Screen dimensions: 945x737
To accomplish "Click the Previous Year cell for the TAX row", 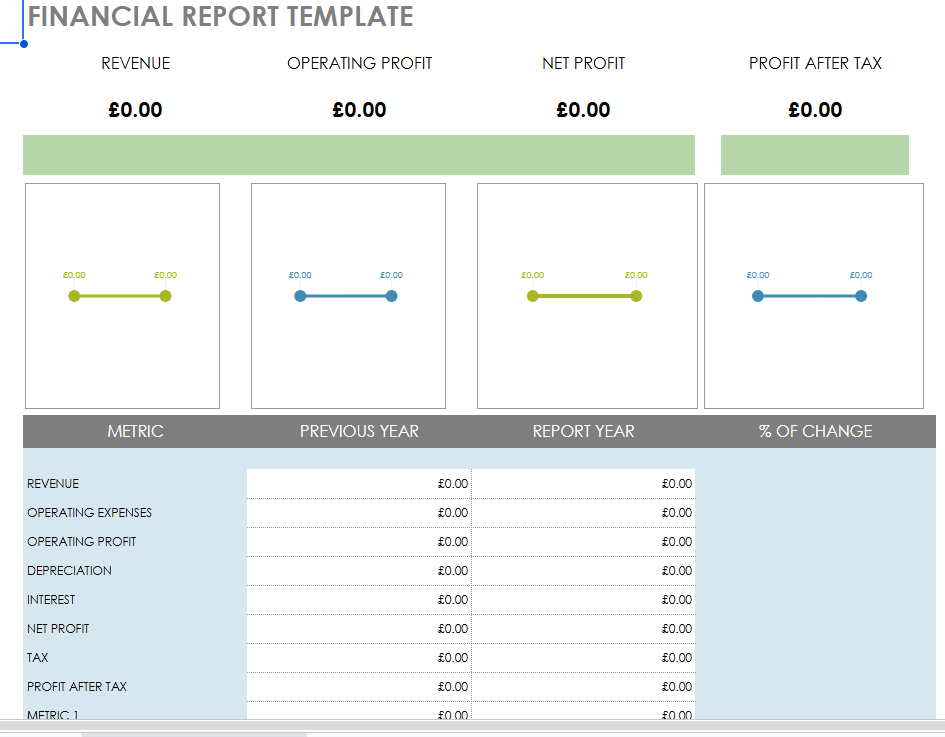I will (359, 657).
